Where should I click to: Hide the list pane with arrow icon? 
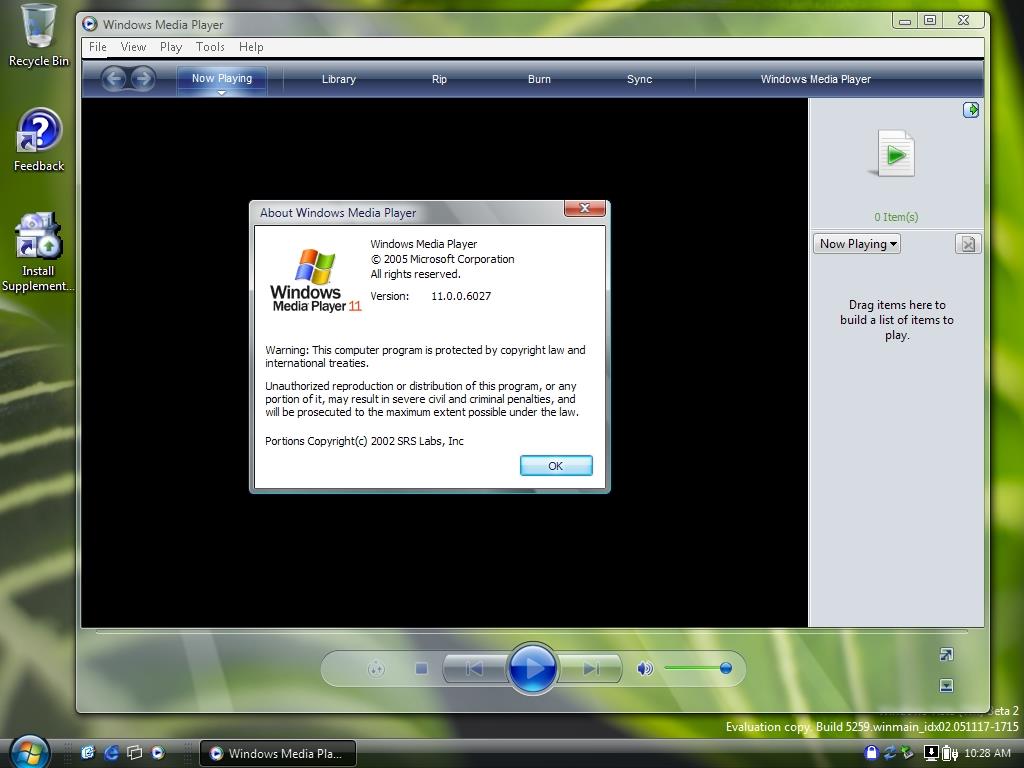(971, 110)
